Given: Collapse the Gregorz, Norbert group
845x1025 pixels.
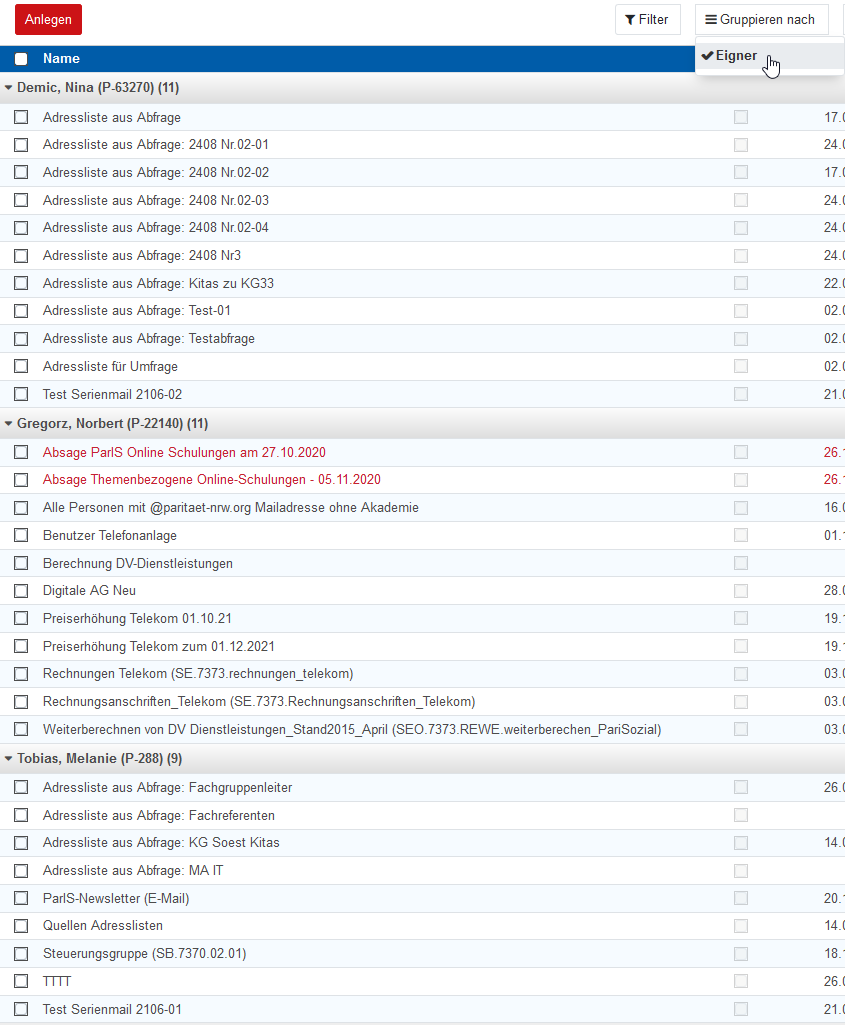Looking at the screenshot, I should pos(9,424).
